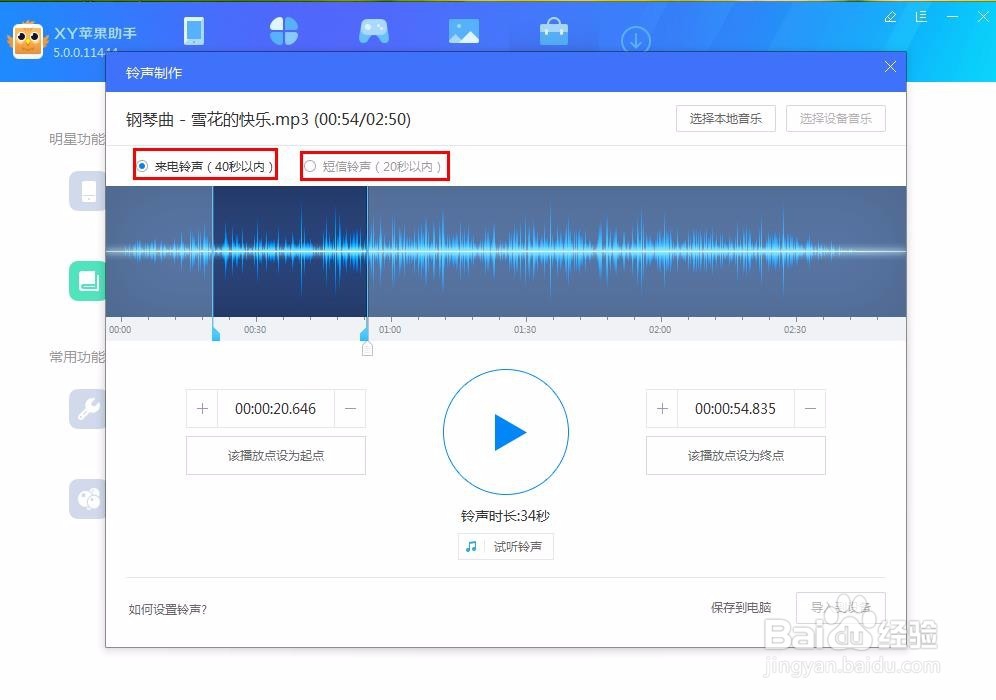Minimize the XY main window
This screenshot has width=996, height=700.
pyautogui.click(x=952, y=17)
